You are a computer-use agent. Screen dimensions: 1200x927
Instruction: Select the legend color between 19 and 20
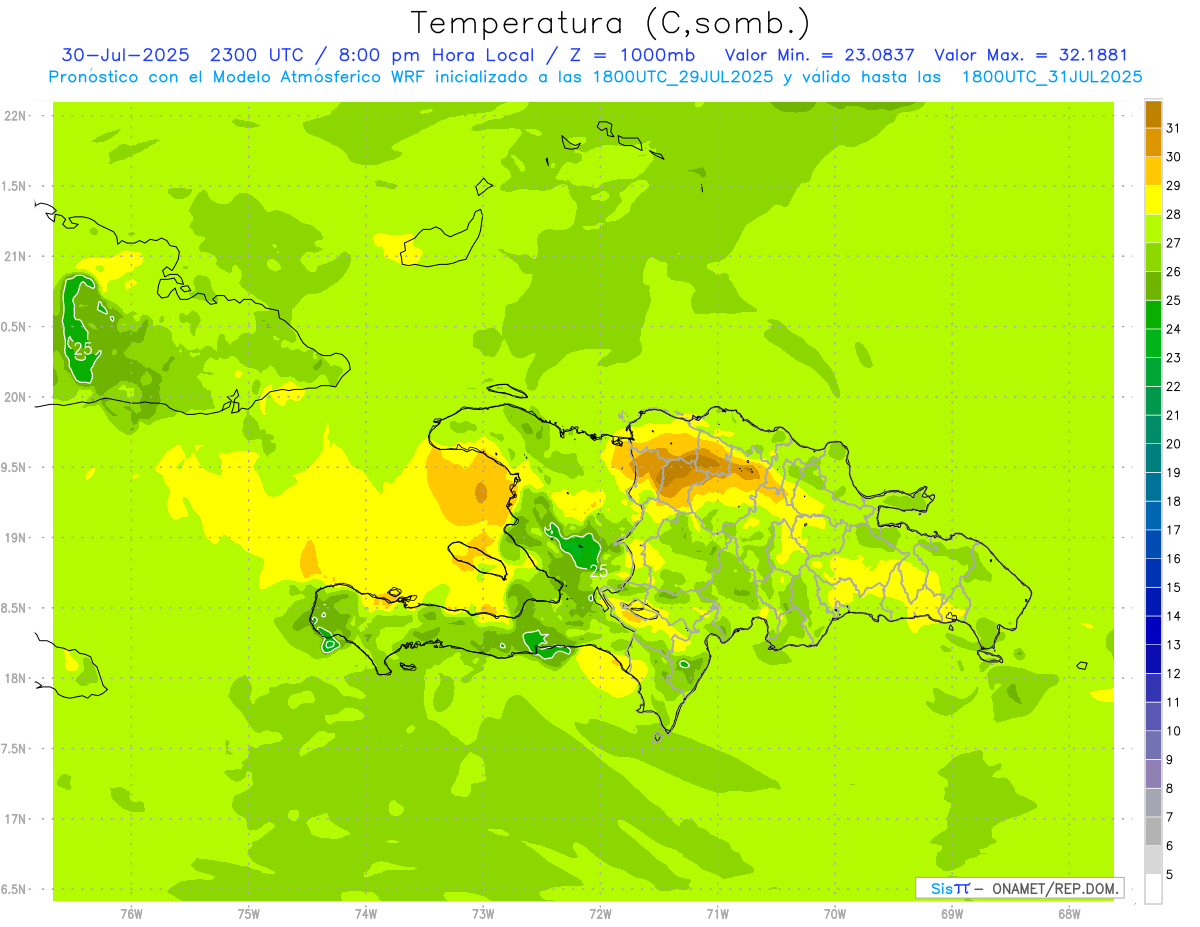coord(1153,458)
